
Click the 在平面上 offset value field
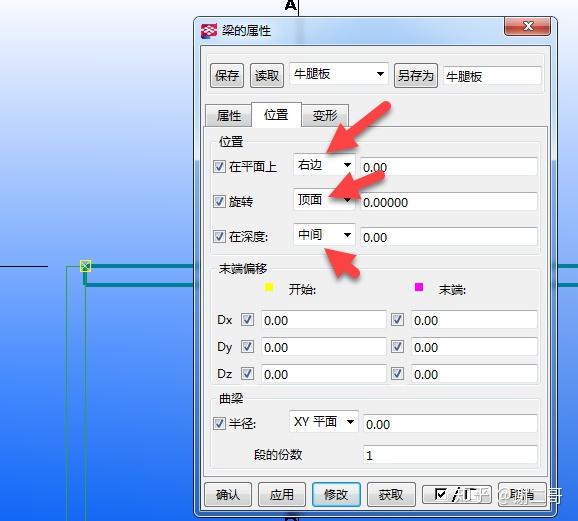click(x=449, y=167)
